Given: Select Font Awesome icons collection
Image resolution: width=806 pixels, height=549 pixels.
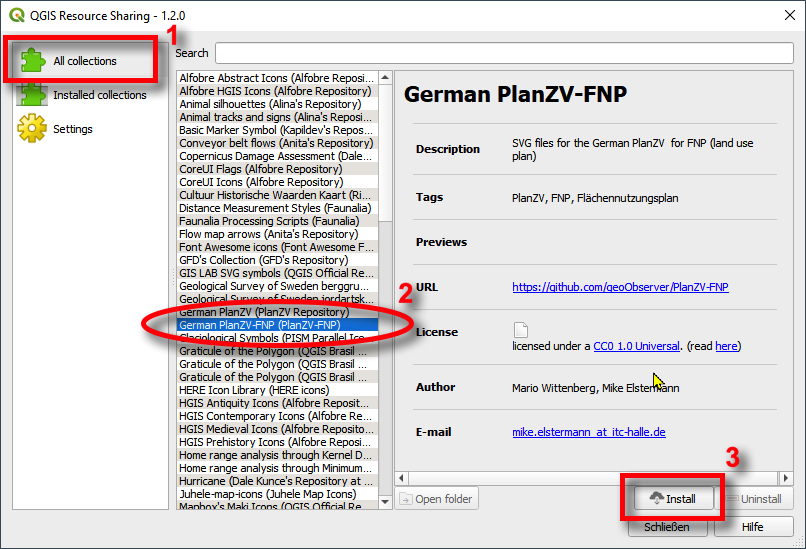Looking at the screenshot, I should [278, 247].
